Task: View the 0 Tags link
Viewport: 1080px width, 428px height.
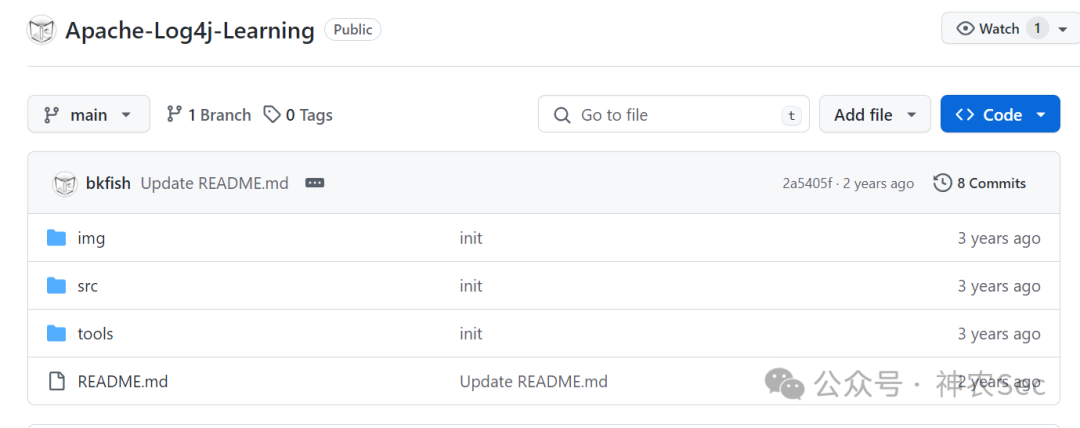Action: coord(298,114)
